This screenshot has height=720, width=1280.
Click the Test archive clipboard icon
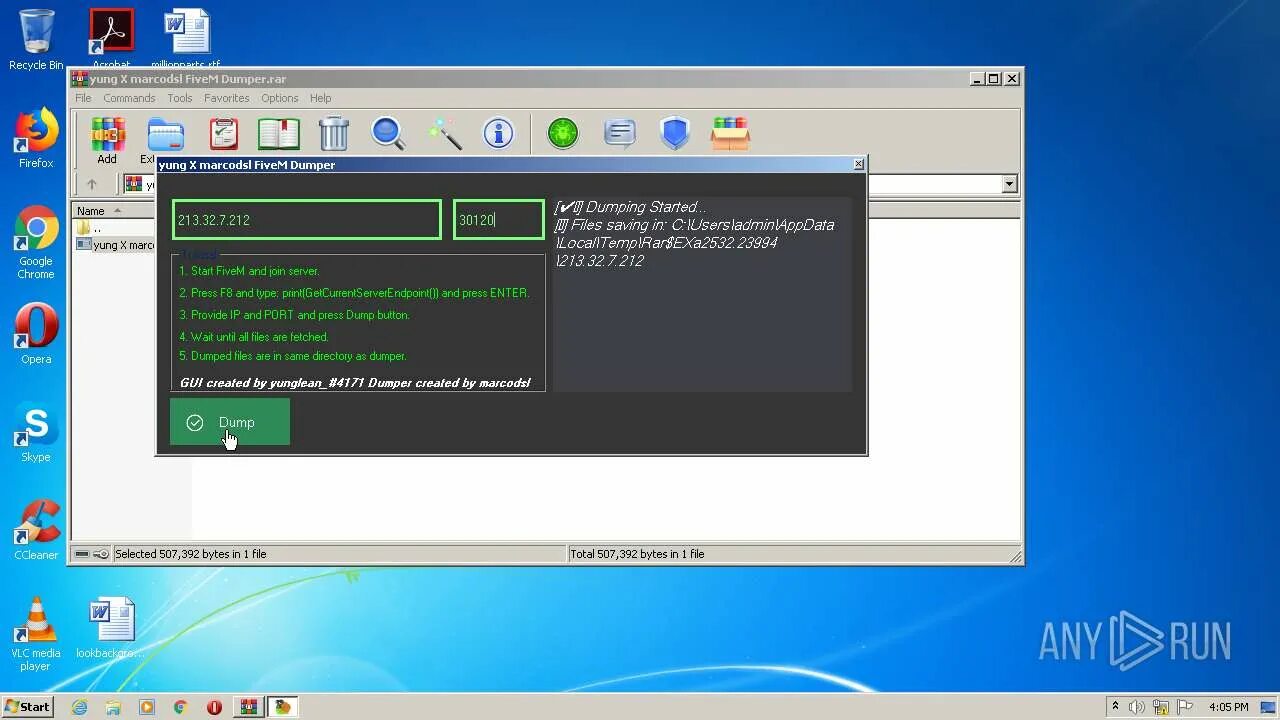pos(224,133)
